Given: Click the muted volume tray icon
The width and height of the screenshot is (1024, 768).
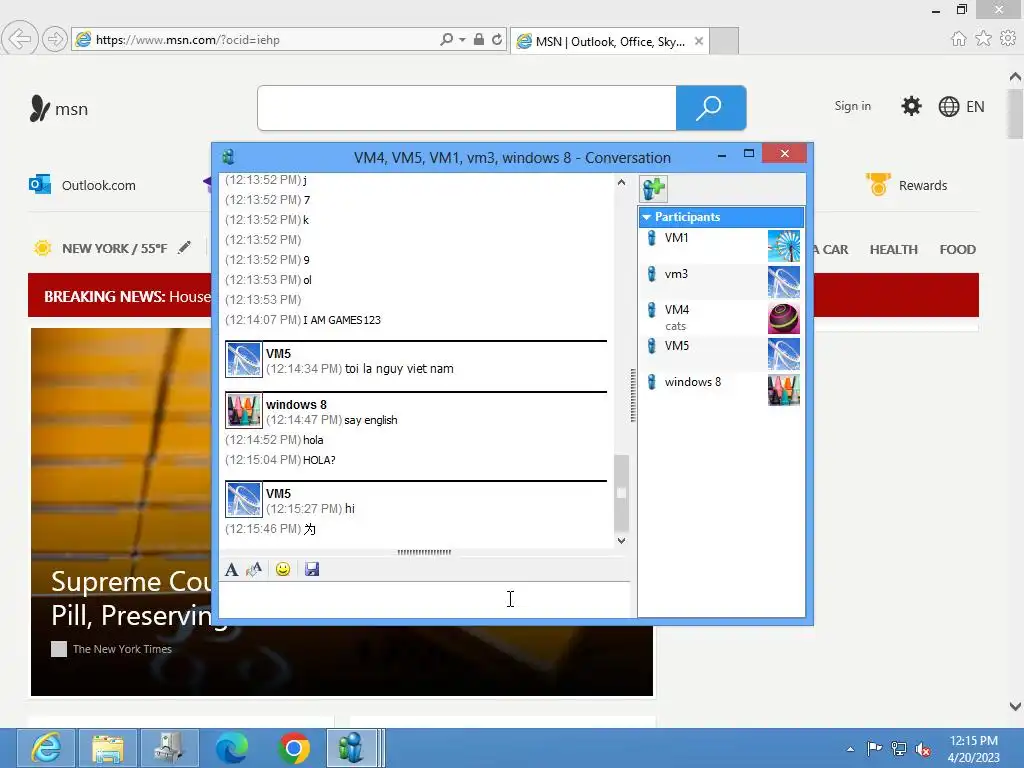Looking at the screenshot, I should [x=922, y=749].
